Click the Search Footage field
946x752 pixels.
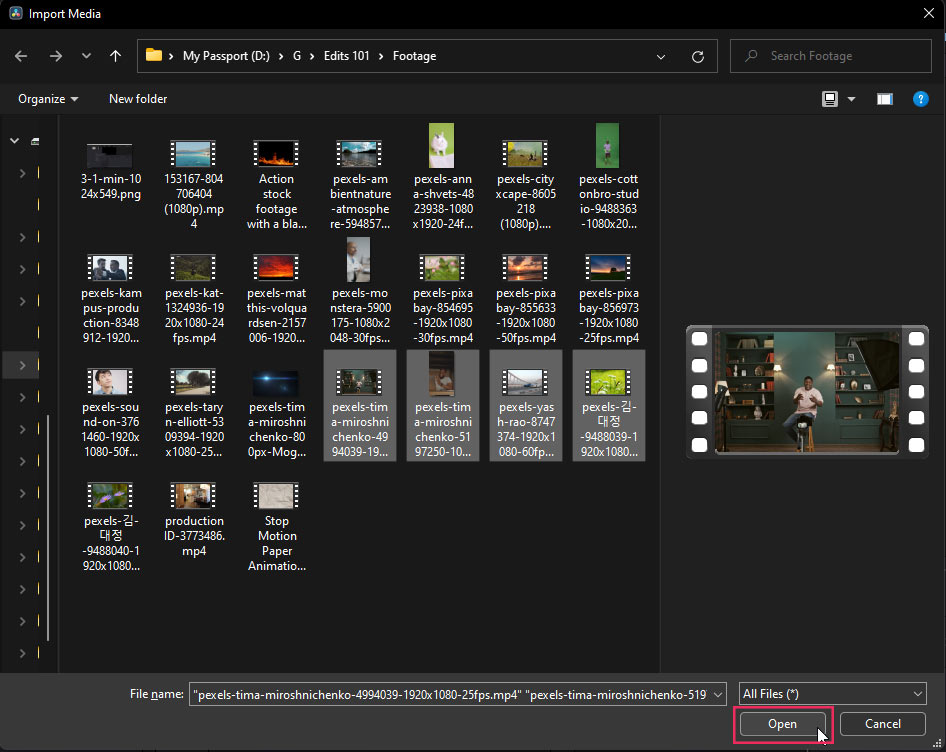(840, 56)
